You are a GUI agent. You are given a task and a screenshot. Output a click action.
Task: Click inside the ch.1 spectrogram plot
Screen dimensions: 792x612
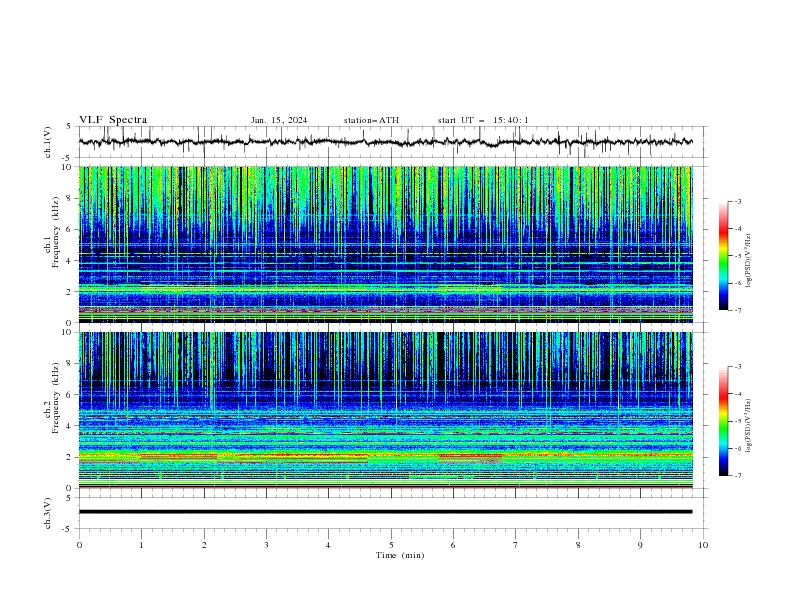pos(385,244)
